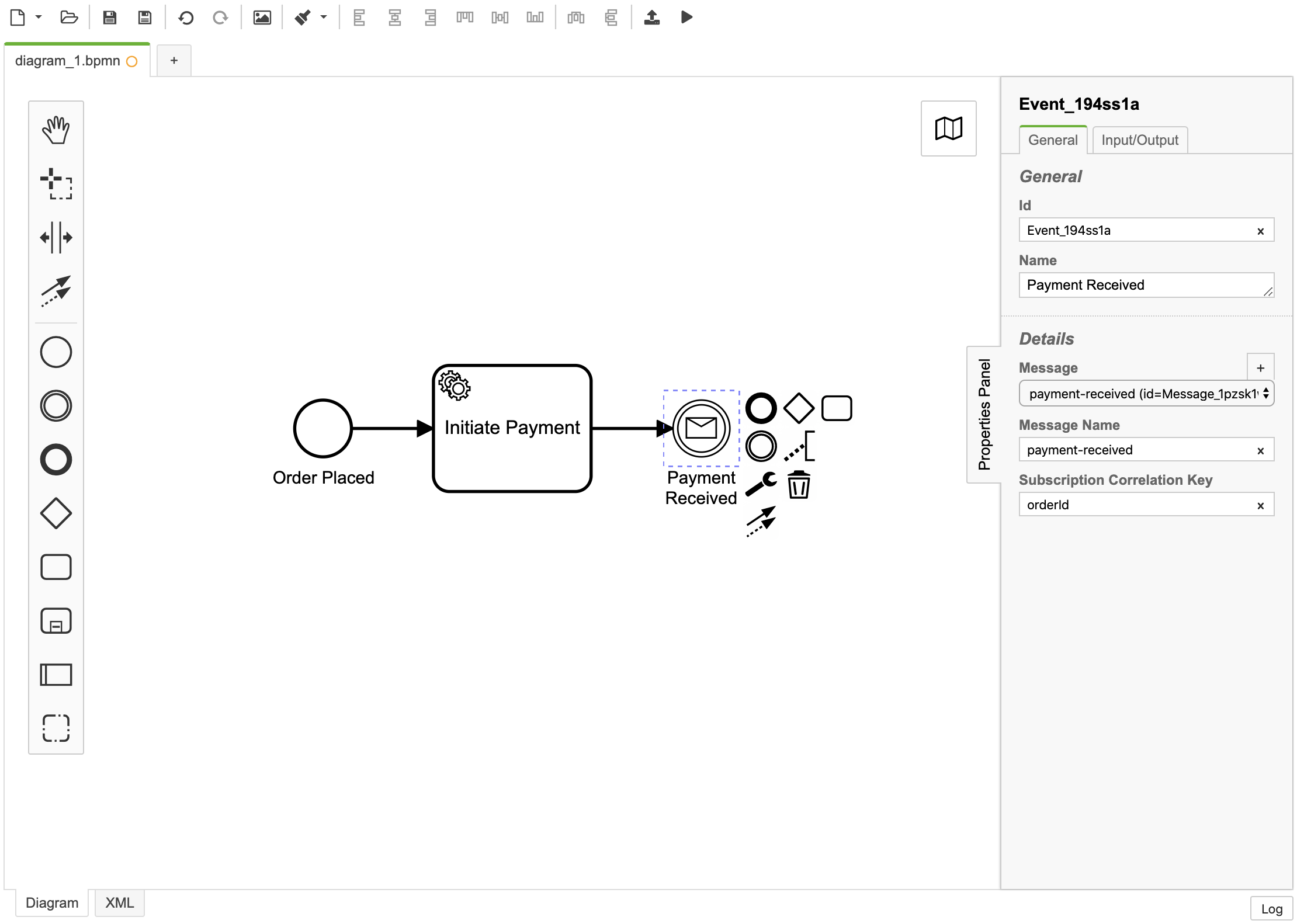The width and height of the screenshot is (1297, 924).
Task: Create a task from palette
Action: [x=56, y=567]
